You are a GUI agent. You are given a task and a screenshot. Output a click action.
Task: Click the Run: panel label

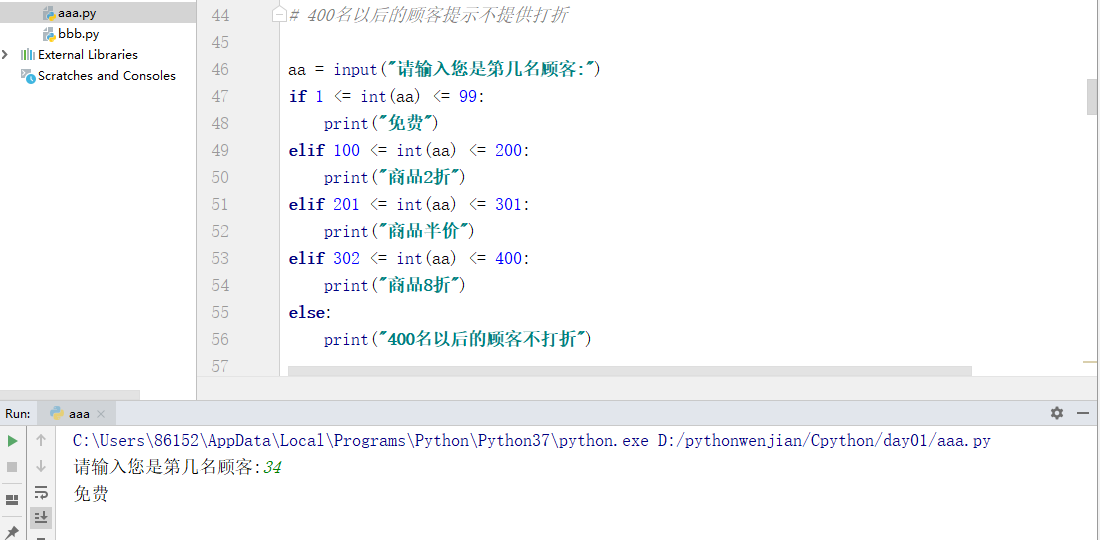[x=18, y=414]
